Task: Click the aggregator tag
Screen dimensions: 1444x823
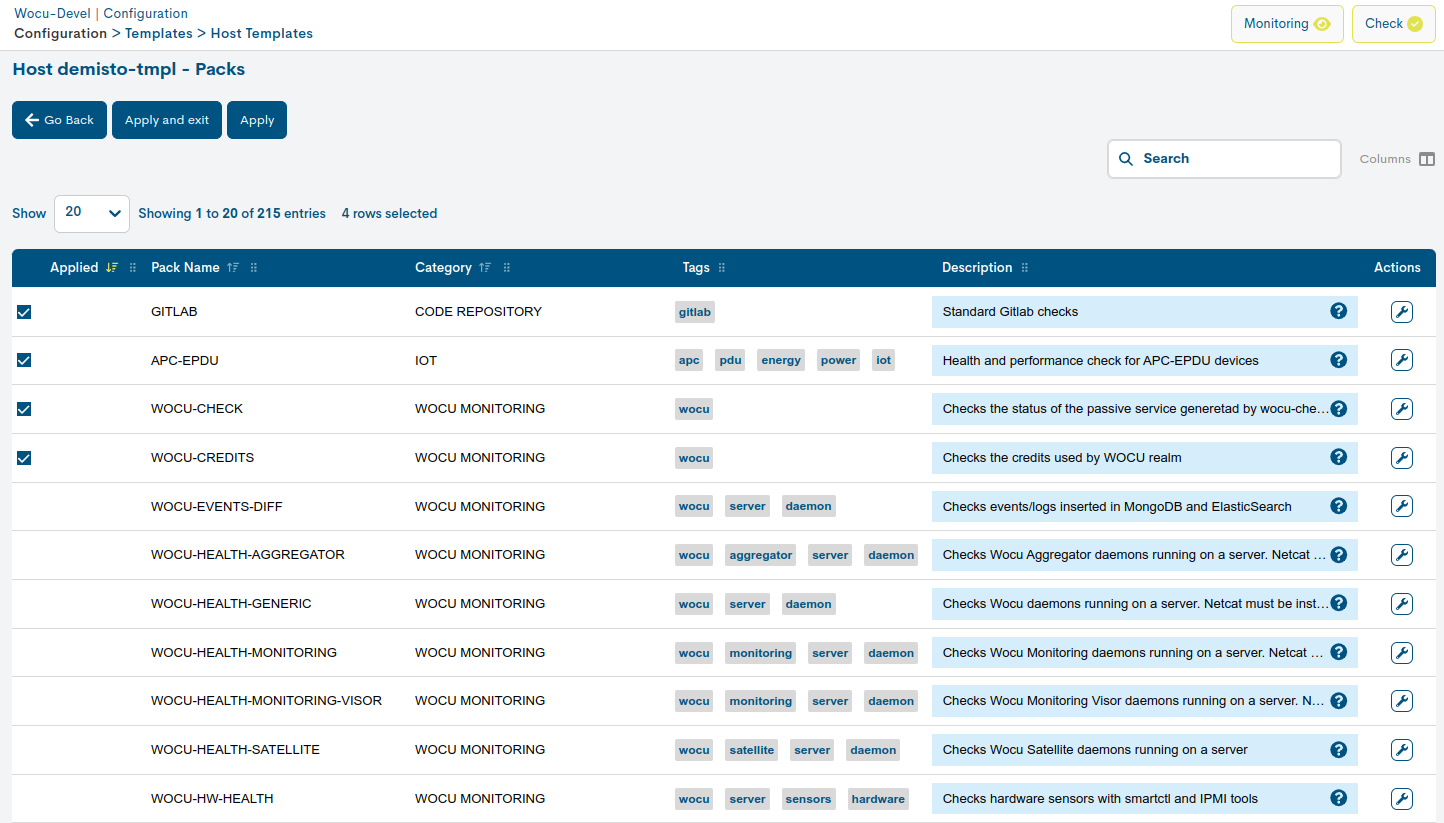Action: (761, 555)
